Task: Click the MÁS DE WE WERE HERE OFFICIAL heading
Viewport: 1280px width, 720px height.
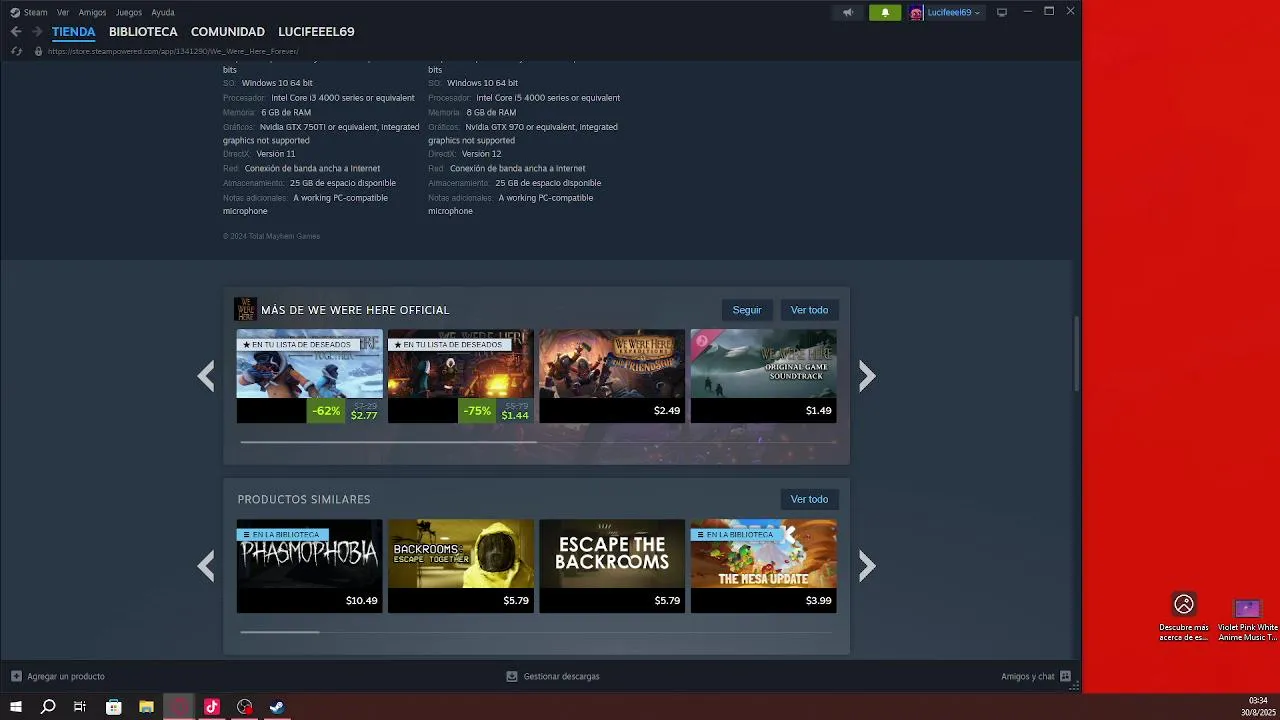Action: tap(355, 310)
